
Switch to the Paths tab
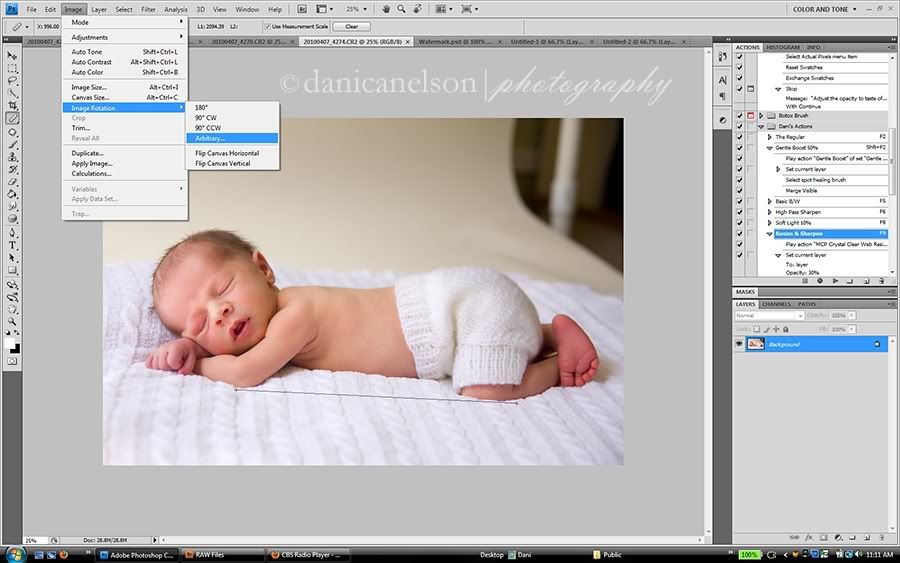pos(806,304)
